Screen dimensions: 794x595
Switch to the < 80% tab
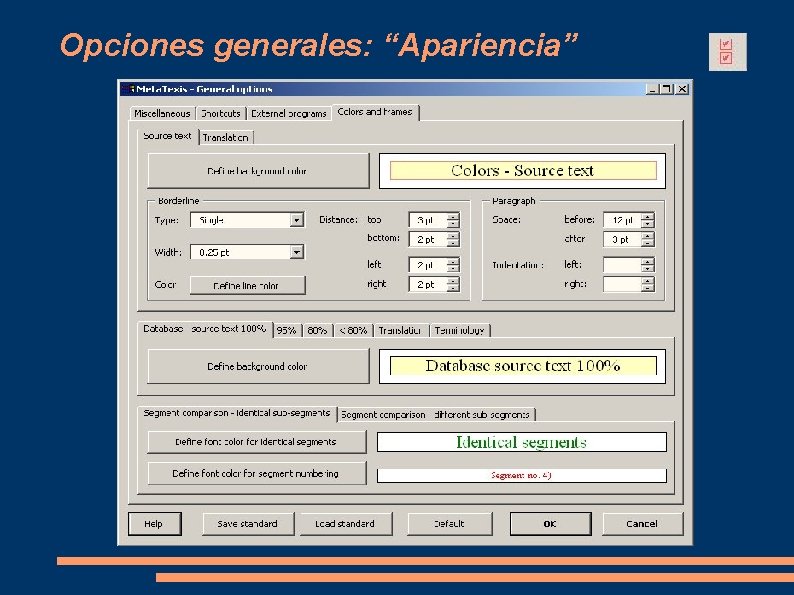353,331
